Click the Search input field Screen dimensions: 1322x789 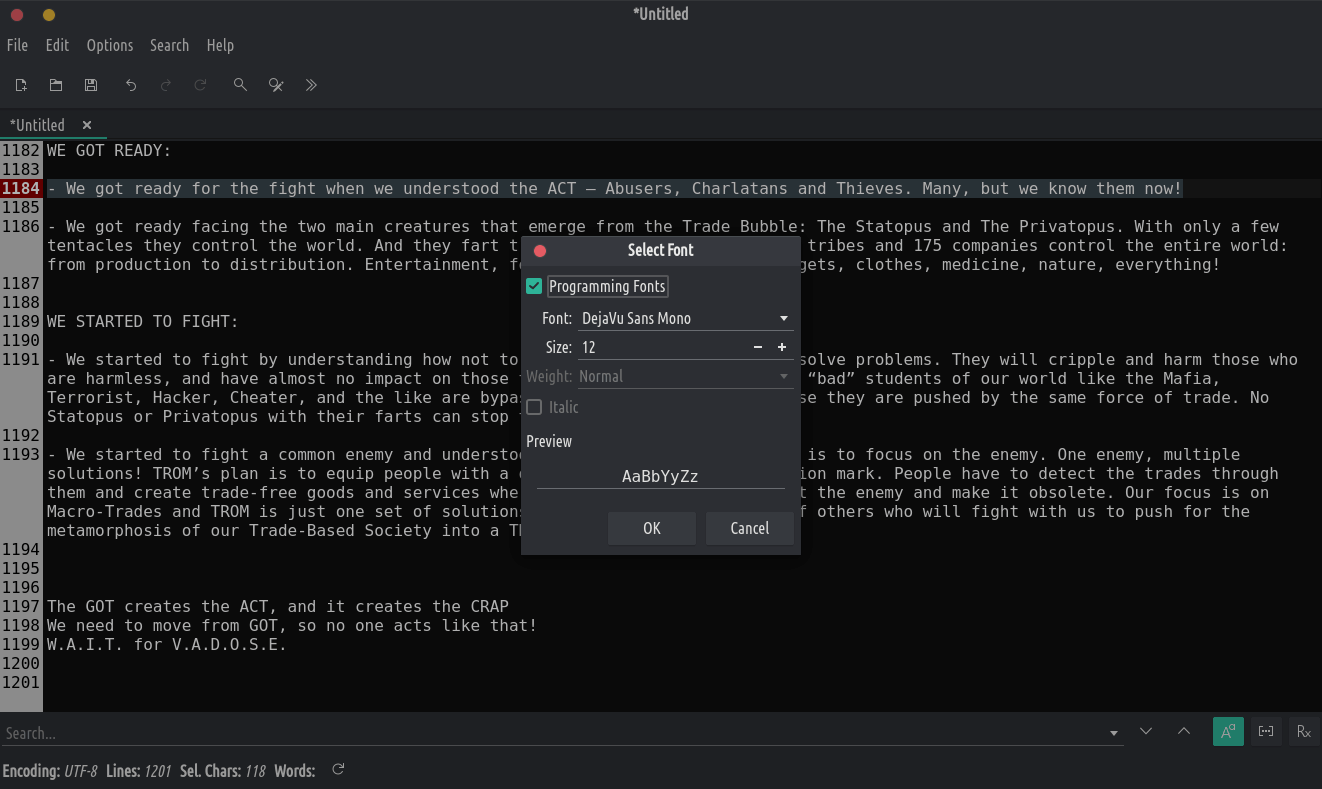pos(550,733)
